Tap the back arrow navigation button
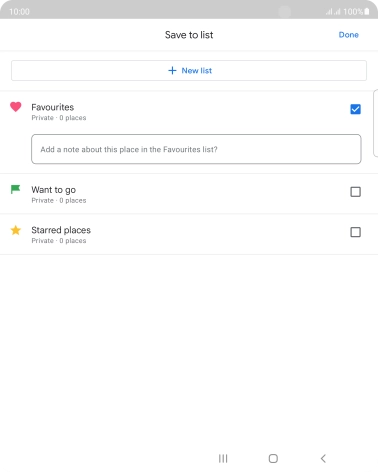The width and height of the screenshot is (378, 472). tap(323, 458)
